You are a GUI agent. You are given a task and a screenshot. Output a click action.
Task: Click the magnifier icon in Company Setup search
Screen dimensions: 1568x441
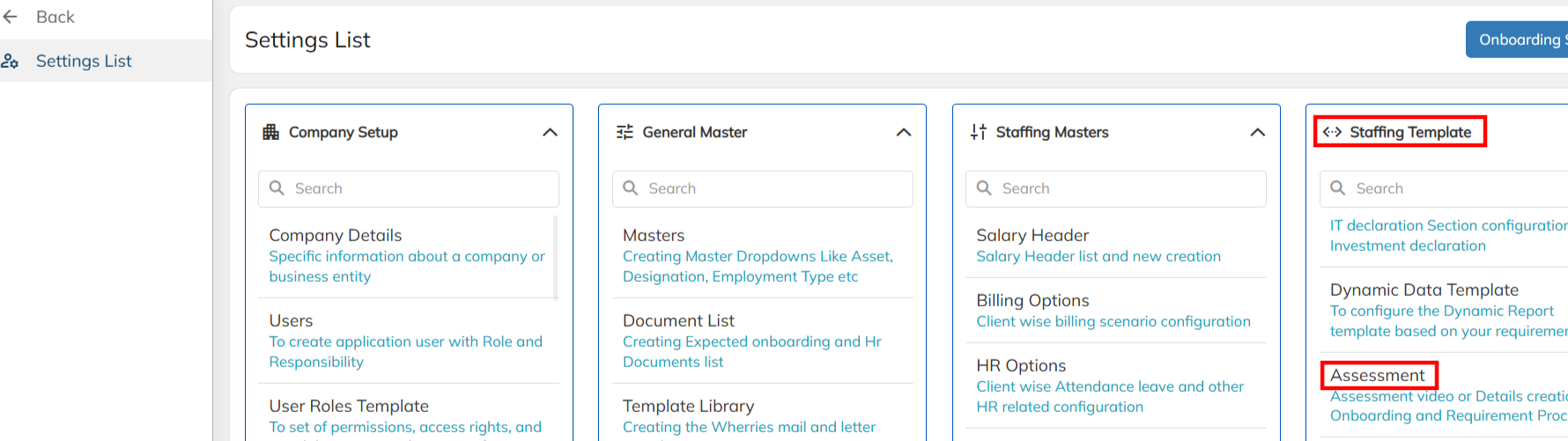277,188
